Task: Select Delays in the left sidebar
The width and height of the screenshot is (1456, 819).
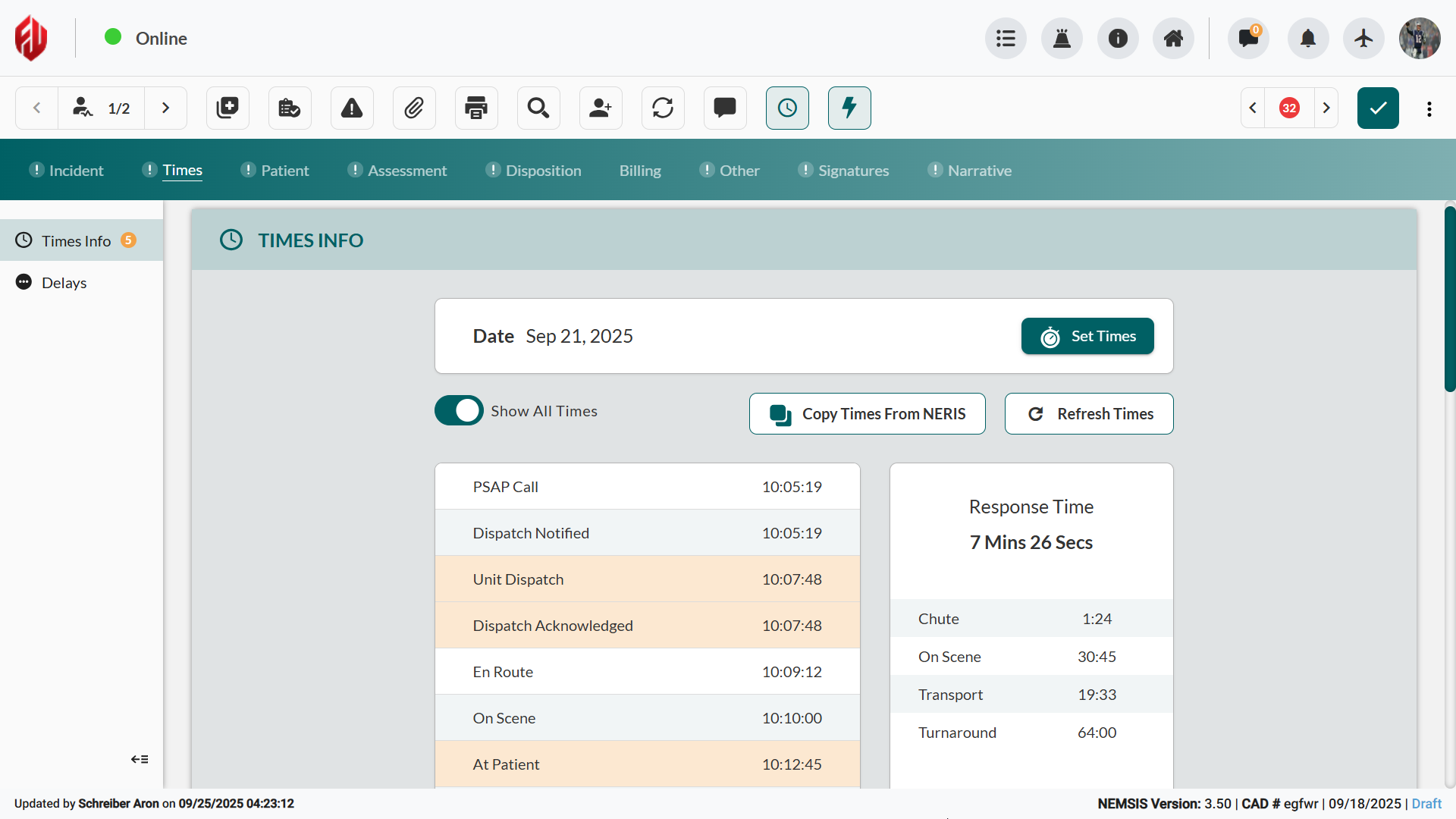Action: tap(64, 282)
